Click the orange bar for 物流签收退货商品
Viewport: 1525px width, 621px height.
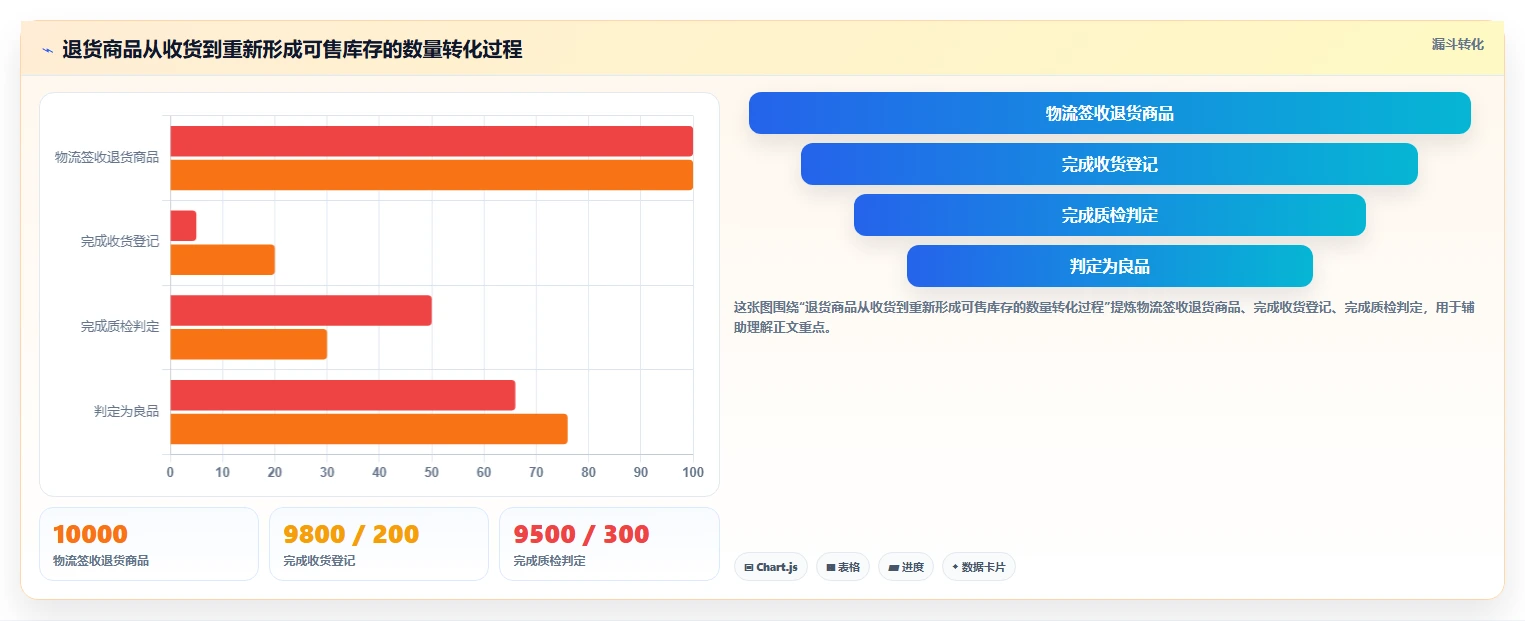(431, 175)
